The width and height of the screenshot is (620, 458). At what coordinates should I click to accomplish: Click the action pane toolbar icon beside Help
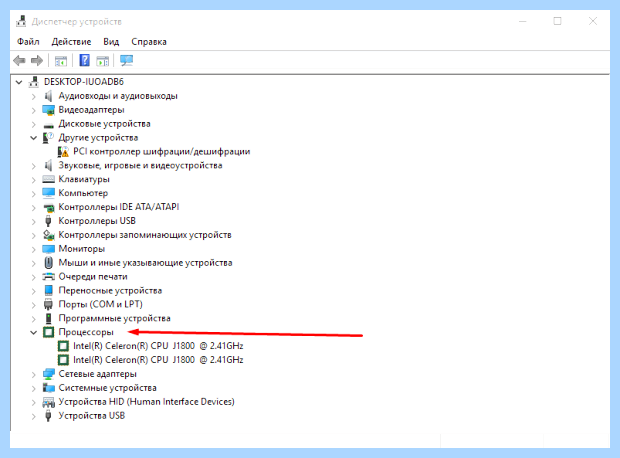(103, 61)
